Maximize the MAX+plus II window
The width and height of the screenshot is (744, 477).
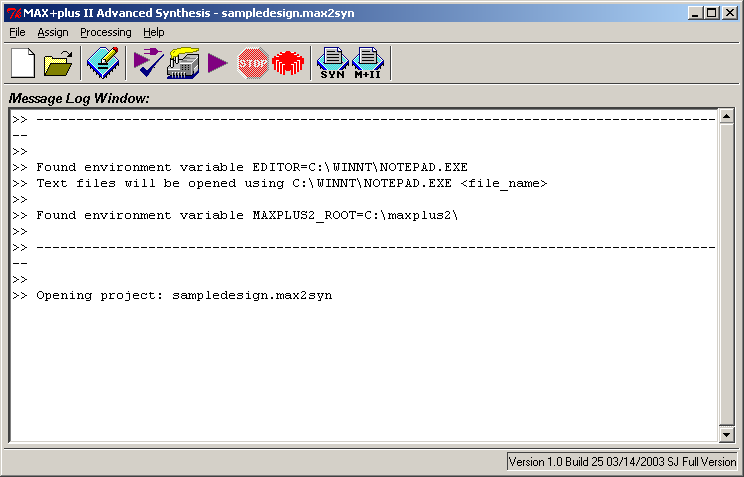pos(711,12)
